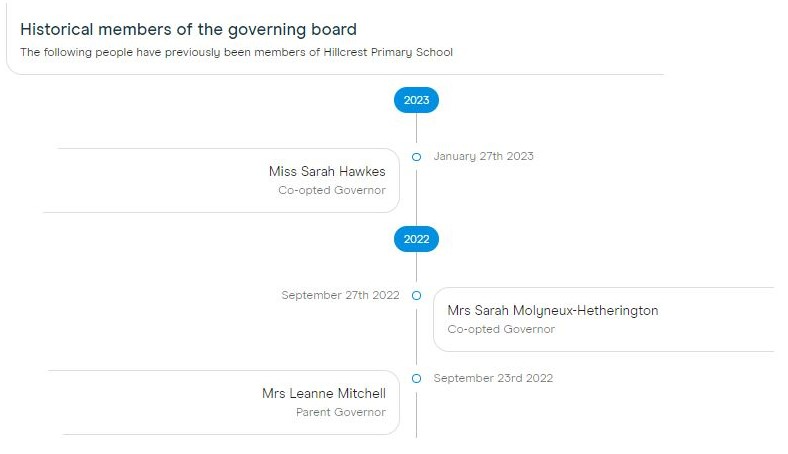Image resolution: width=788 pixels, height=454 pixels.
Task: Click Parent Governor under Leanne Mitchell
Action: click(x=341, y=412)
